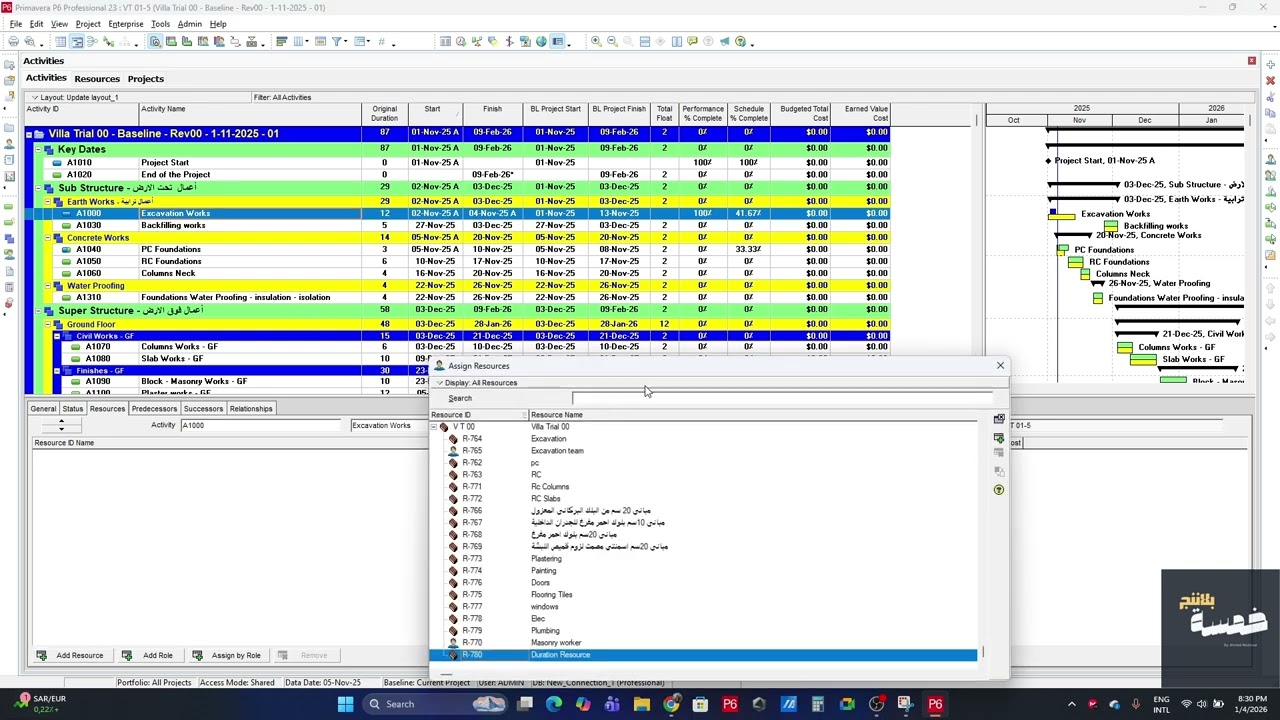Collapse the Sub Structure WBS band
The width and height of the screenshot is (1280, 720).
point(38,188)
